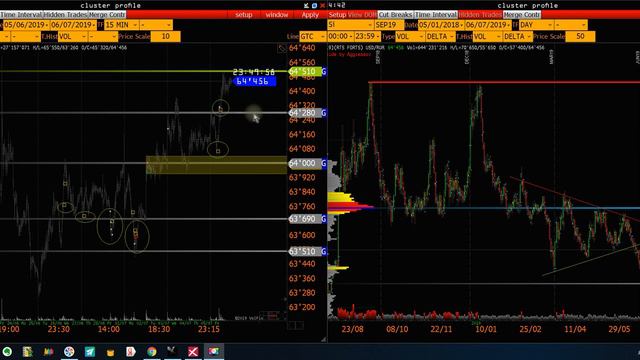The height and width of the screenshot is (360, 640).
Task: Select the 64'000 price level label
Action: pyautogui.click(x=305, y=163)
